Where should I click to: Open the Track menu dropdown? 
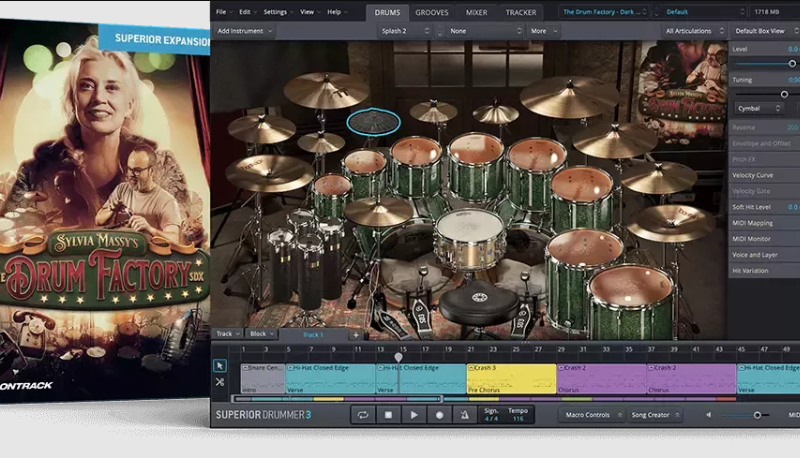(x=228, y=334)
